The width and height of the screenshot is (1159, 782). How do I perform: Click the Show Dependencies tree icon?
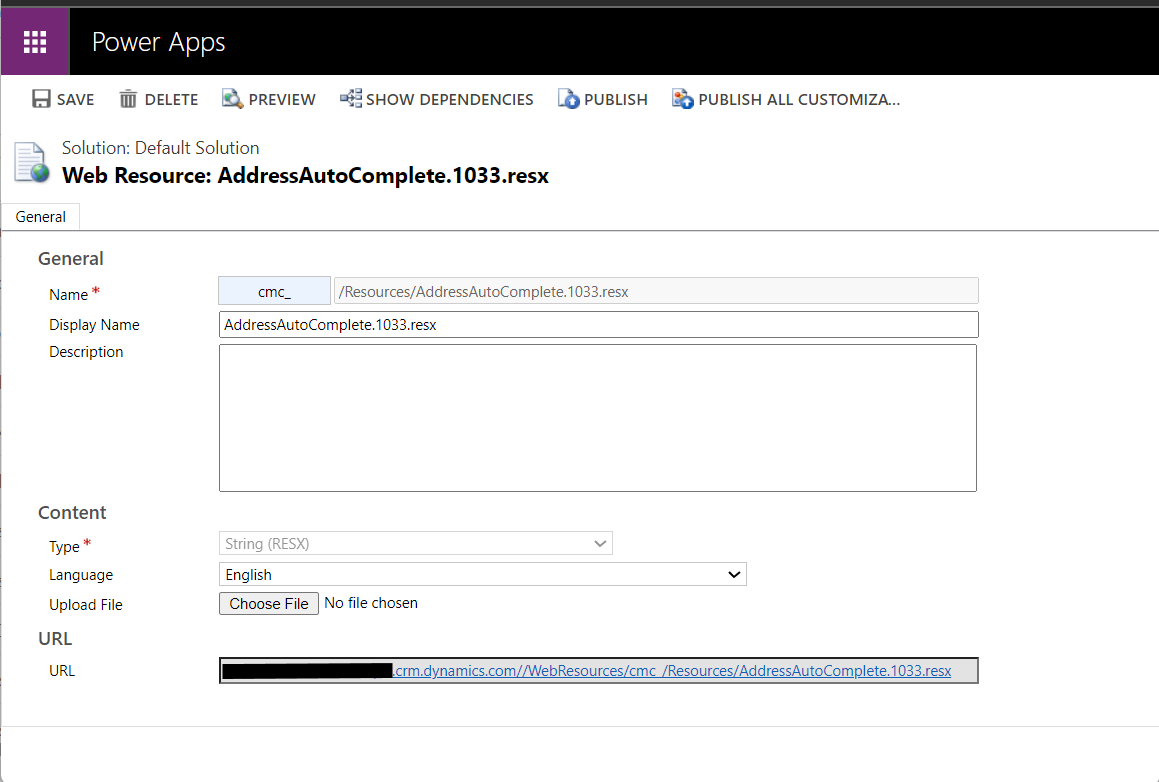click(x=350, y=98)
